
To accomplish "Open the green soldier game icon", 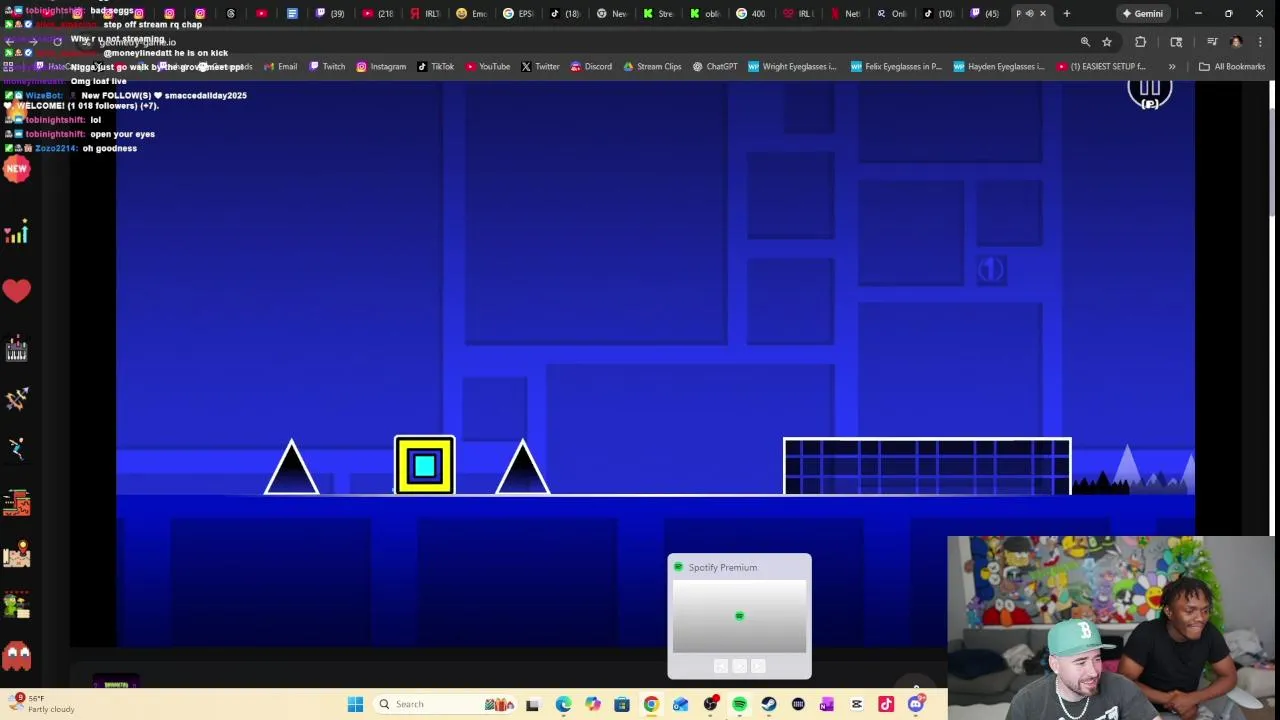I will (16, 604).
